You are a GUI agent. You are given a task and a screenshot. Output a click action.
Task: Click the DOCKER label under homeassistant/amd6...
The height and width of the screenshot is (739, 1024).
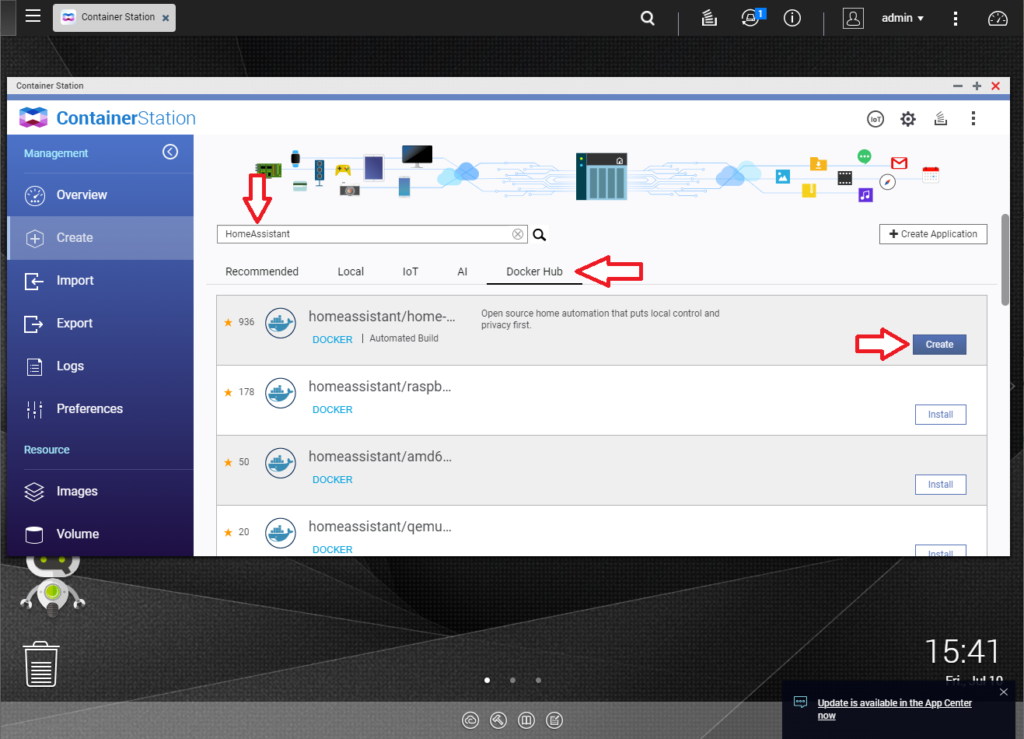click(332, 479)
